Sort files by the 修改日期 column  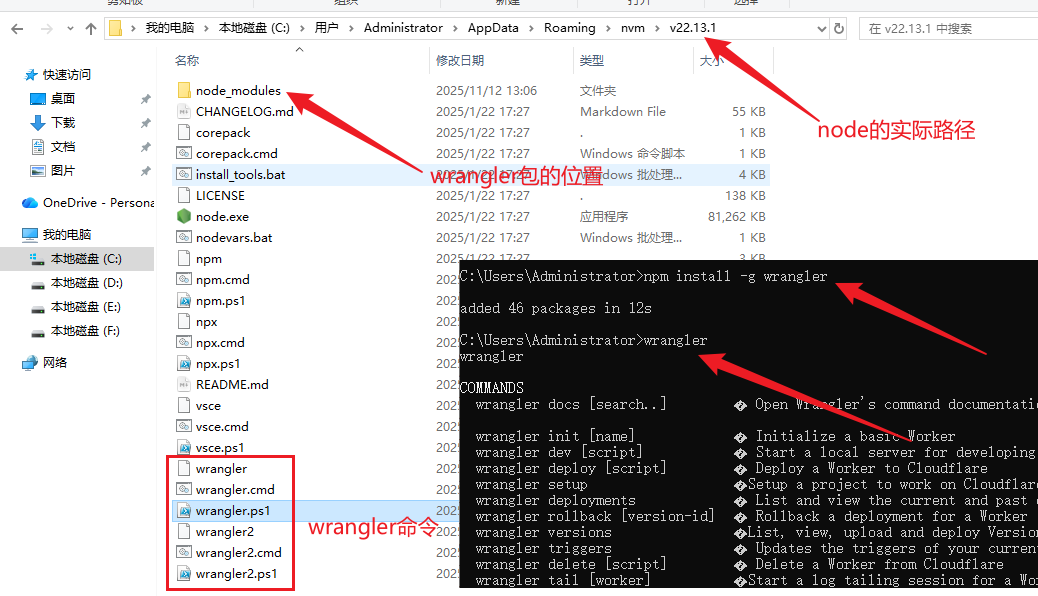point(460,61)
